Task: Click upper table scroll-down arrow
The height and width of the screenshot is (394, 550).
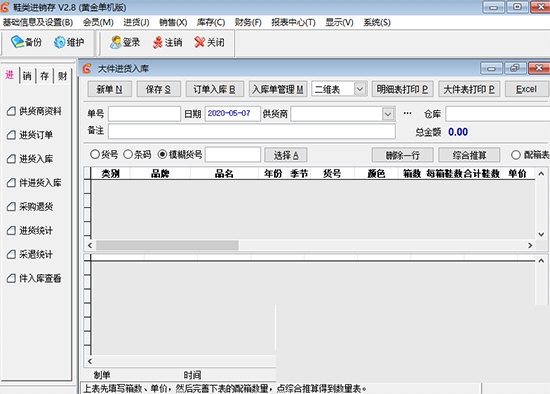Action: [541, 234]
